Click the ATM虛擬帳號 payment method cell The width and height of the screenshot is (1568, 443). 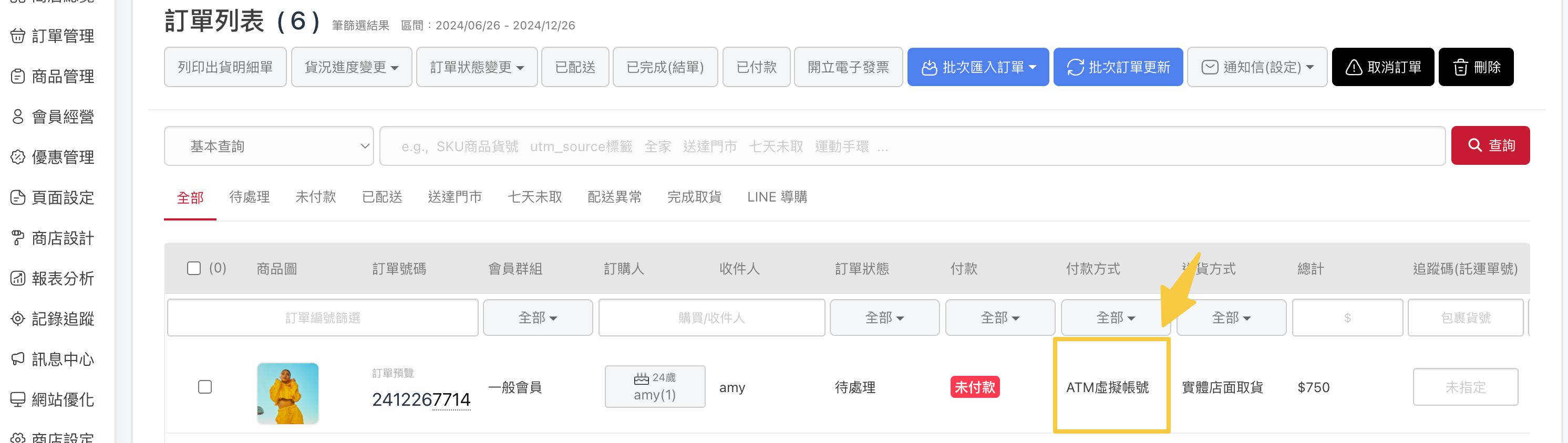click(1107, 387)
